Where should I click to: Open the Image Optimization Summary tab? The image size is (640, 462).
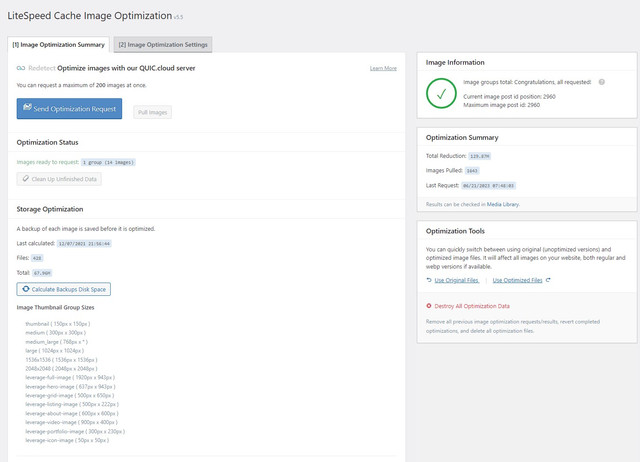coord(58,44)
